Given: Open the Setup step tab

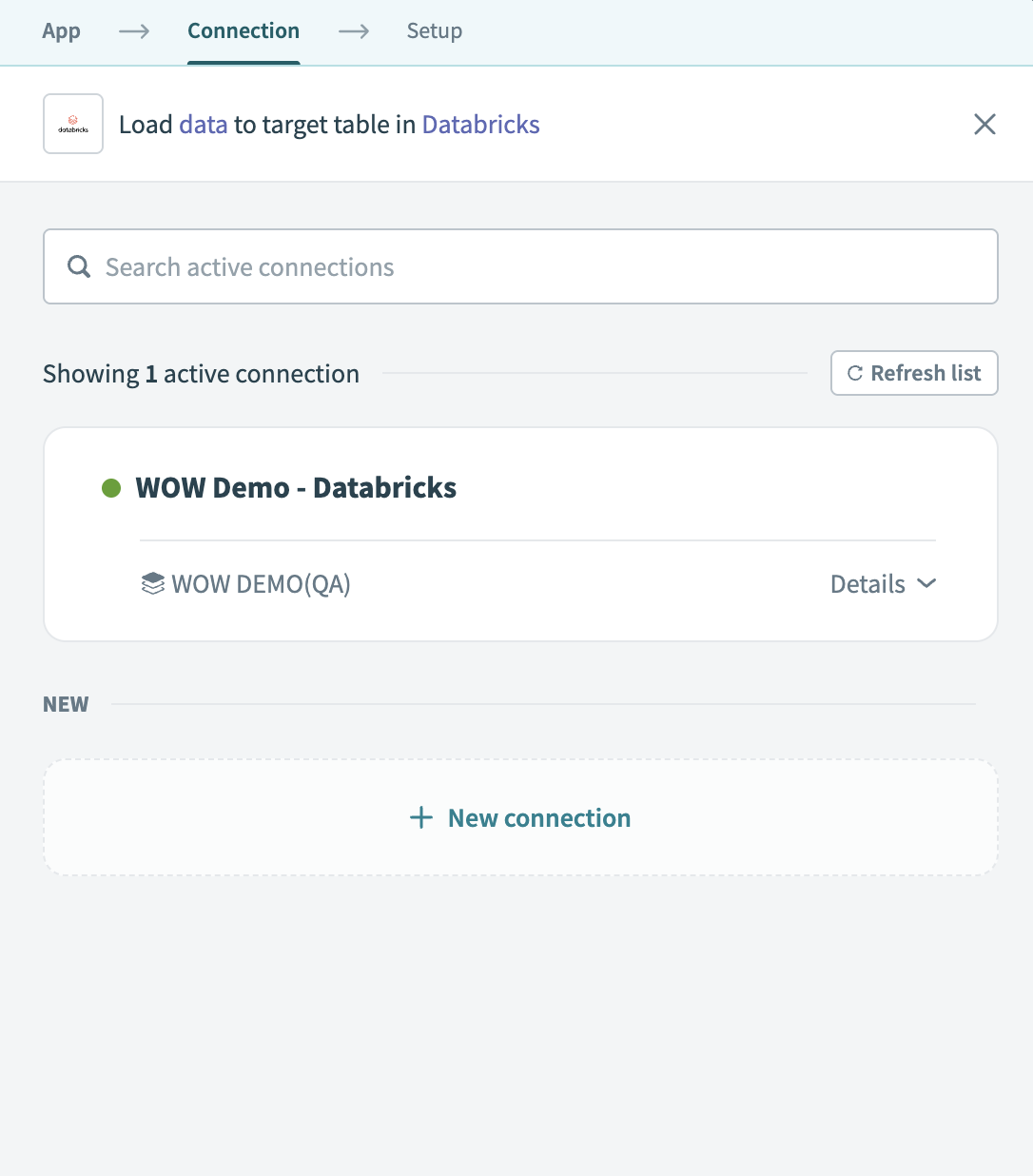Looking at the screenshot, I should (x=434, y=30).
